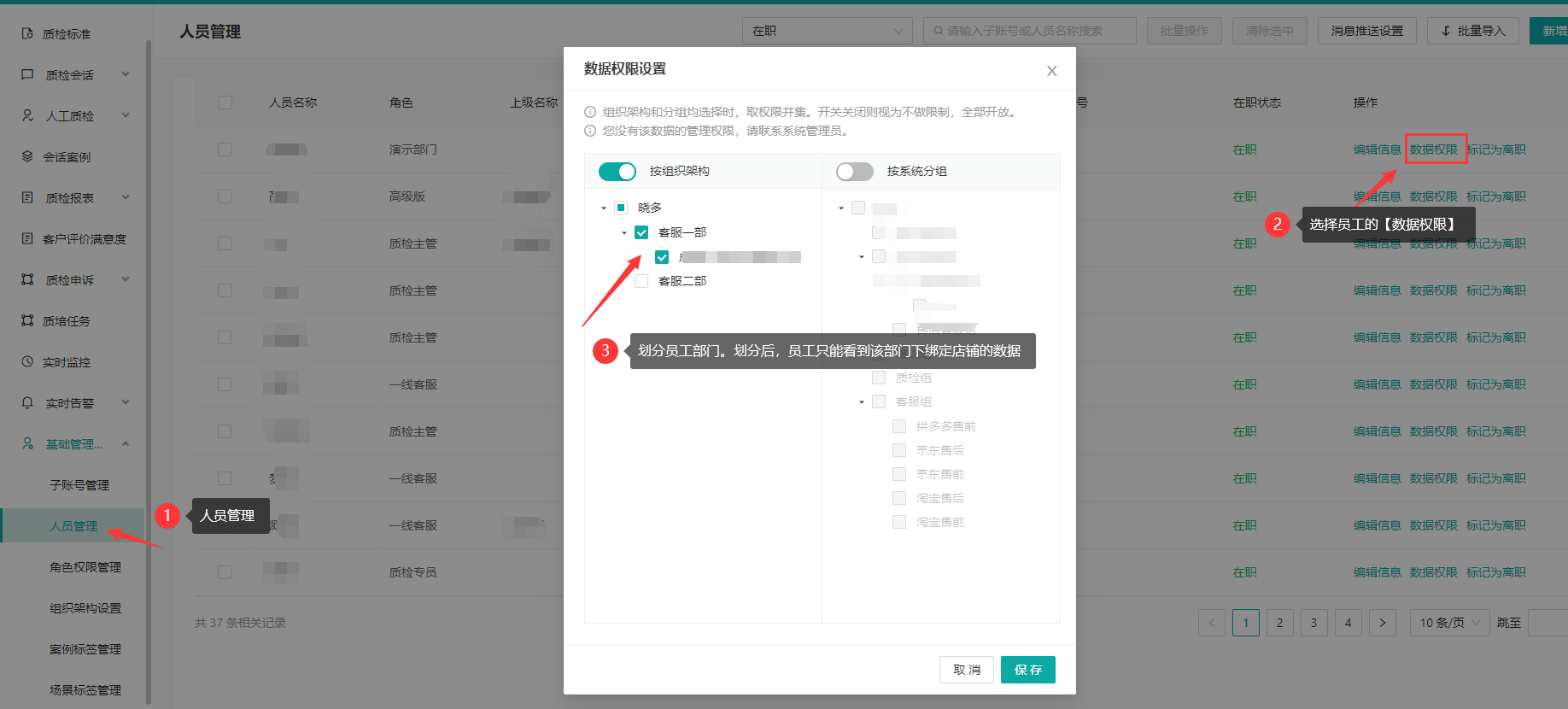
Task: Check the 京东售后 checkbox
Action: [899, 450]
